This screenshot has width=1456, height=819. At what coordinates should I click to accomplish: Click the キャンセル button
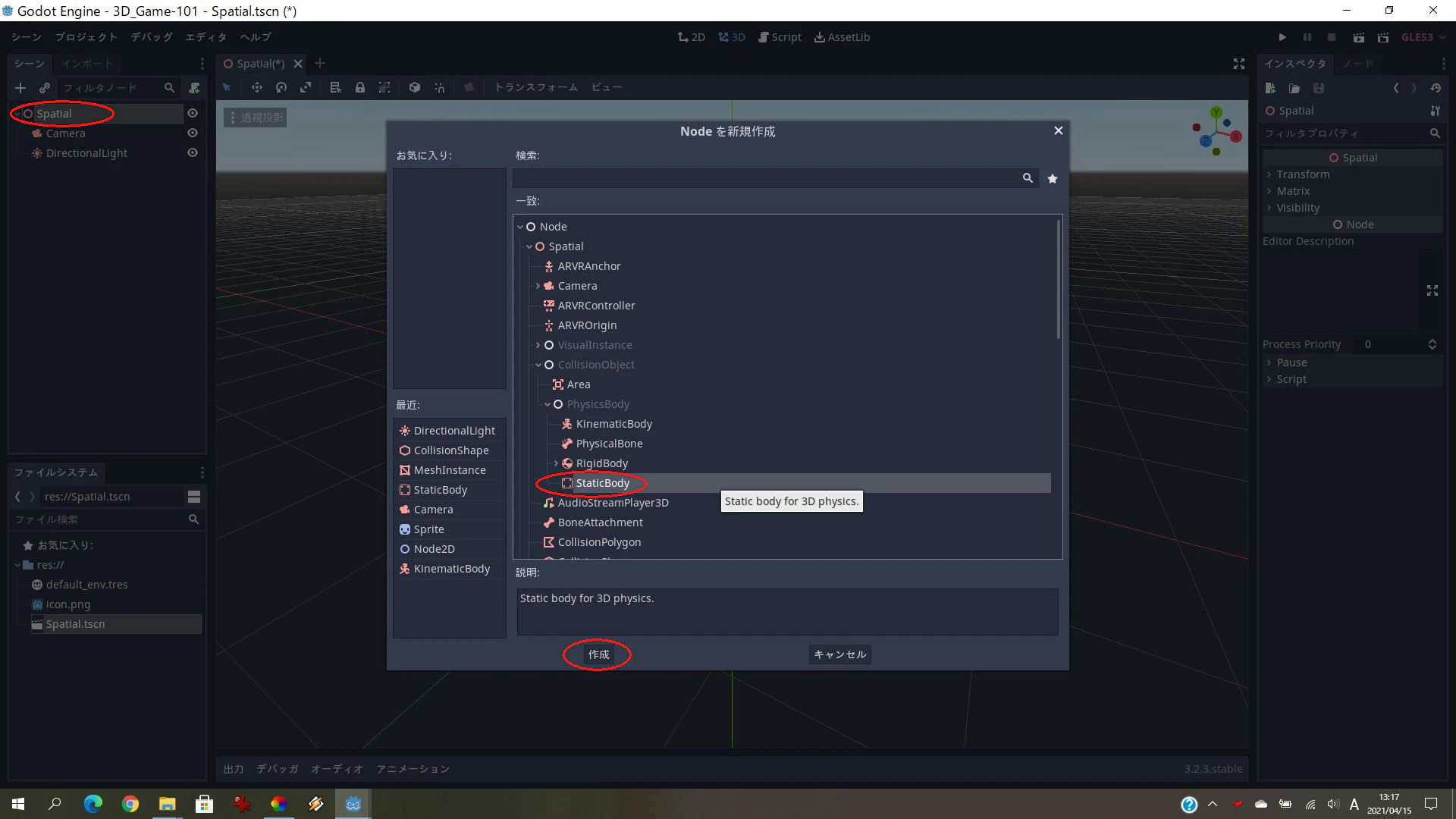point(839,654)
